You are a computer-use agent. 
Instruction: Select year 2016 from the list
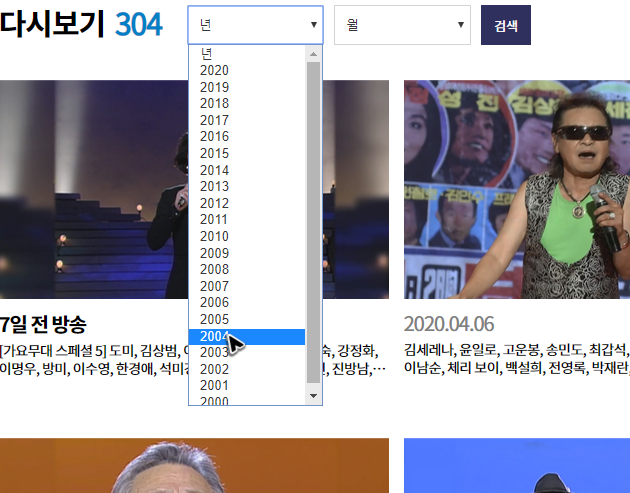pyautogui.click(x=247, y=137)
